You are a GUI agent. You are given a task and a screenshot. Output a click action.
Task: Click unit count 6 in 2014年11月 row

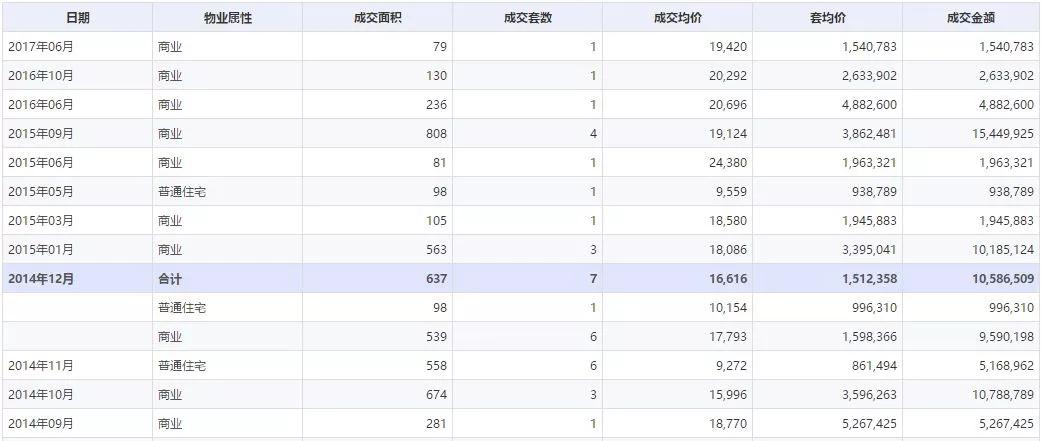click(593, 366)
